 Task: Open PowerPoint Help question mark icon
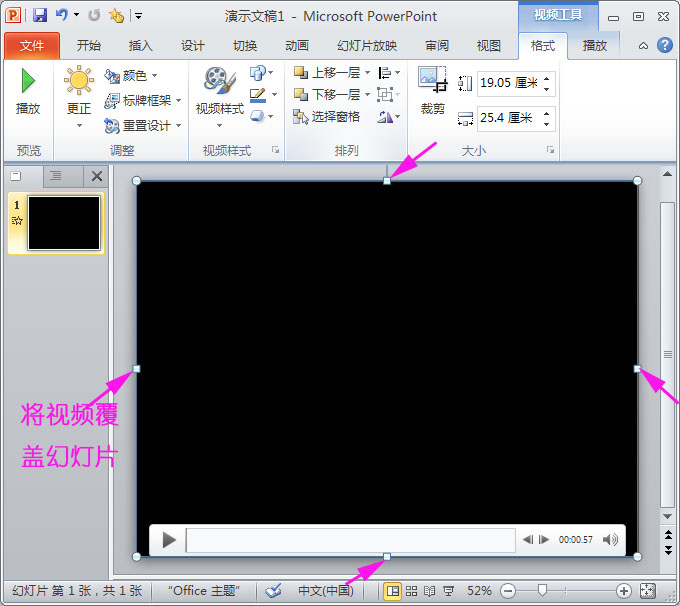click(x=665, y=45)
